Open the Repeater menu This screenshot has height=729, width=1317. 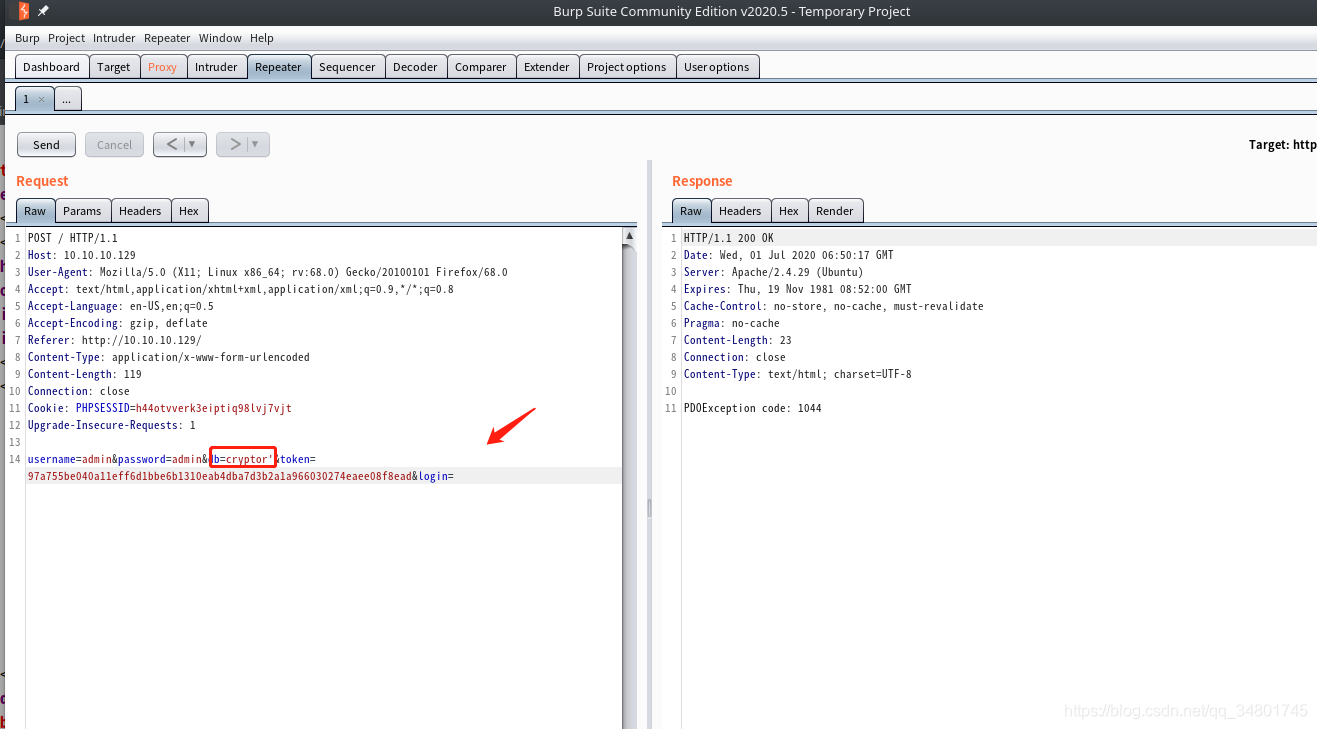coord(167,38)
